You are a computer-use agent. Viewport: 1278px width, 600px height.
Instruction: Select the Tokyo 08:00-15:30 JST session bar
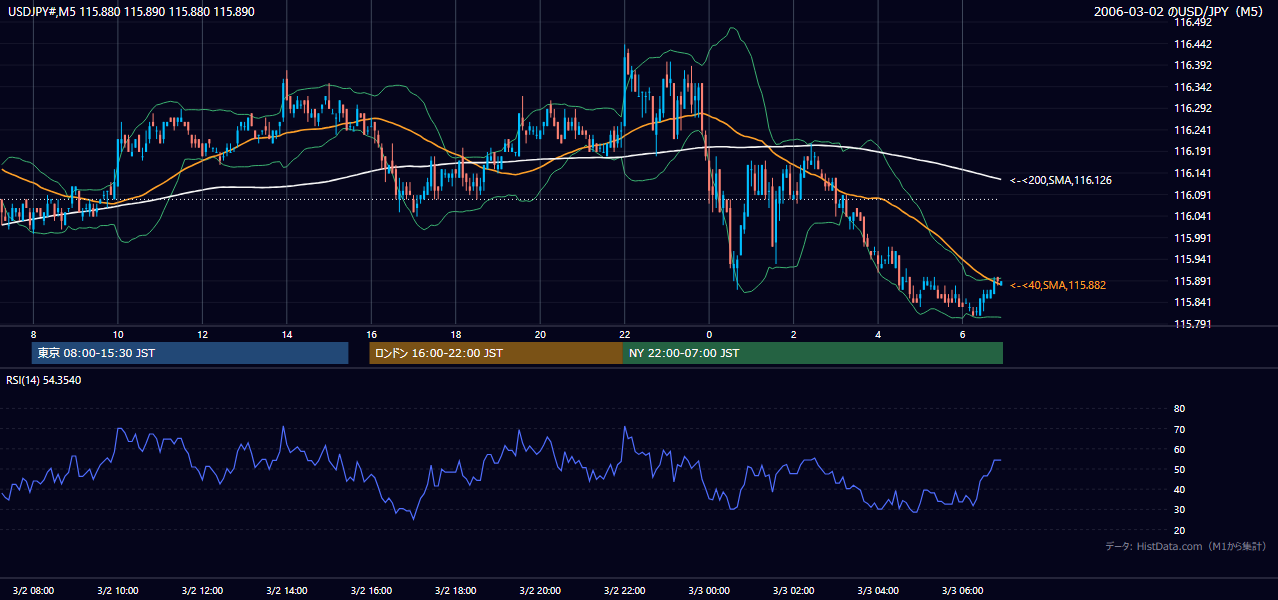[x=190, y=353]
